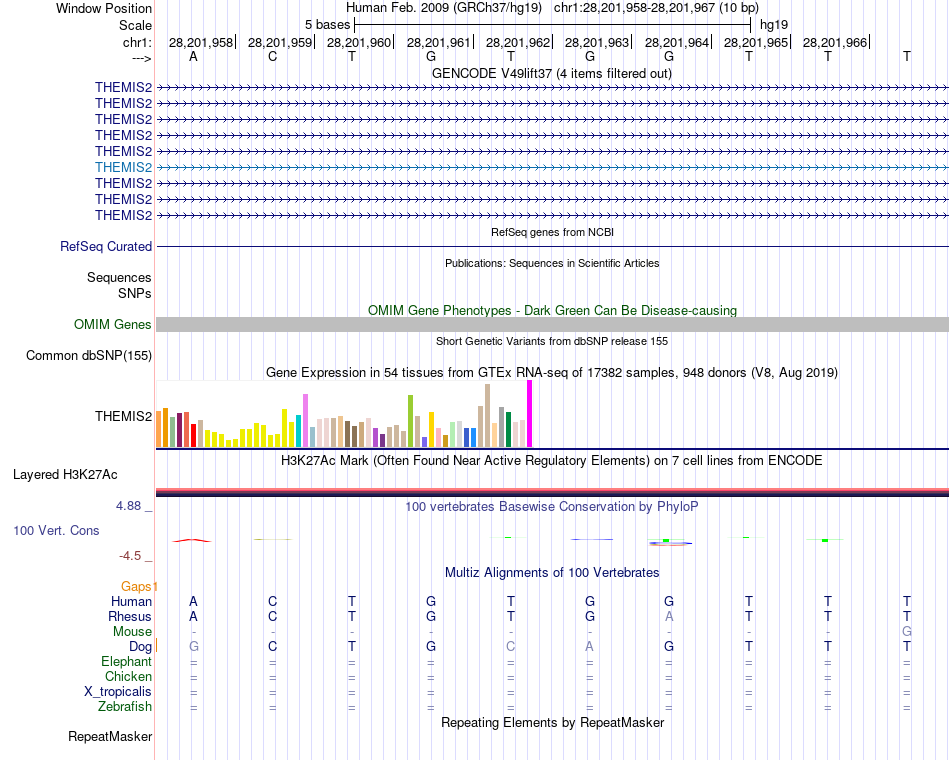Click the 5 bases scale bar text
The height and width of the screenshot is (760, 950).
[x=327, y=25]
